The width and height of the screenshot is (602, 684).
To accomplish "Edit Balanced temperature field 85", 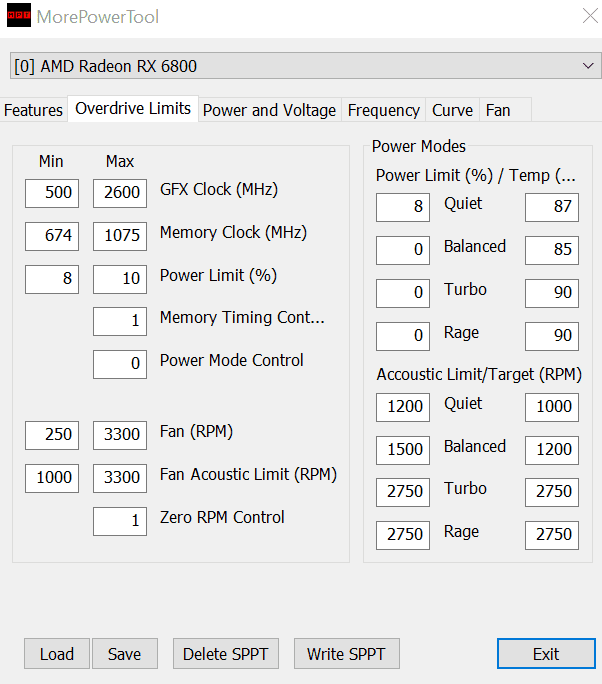I will (552, 250).
